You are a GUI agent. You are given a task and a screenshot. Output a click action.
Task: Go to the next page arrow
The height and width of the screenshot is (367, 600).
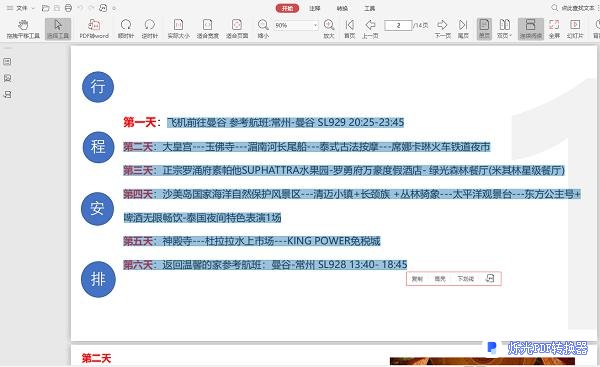[x=442, y=29]
